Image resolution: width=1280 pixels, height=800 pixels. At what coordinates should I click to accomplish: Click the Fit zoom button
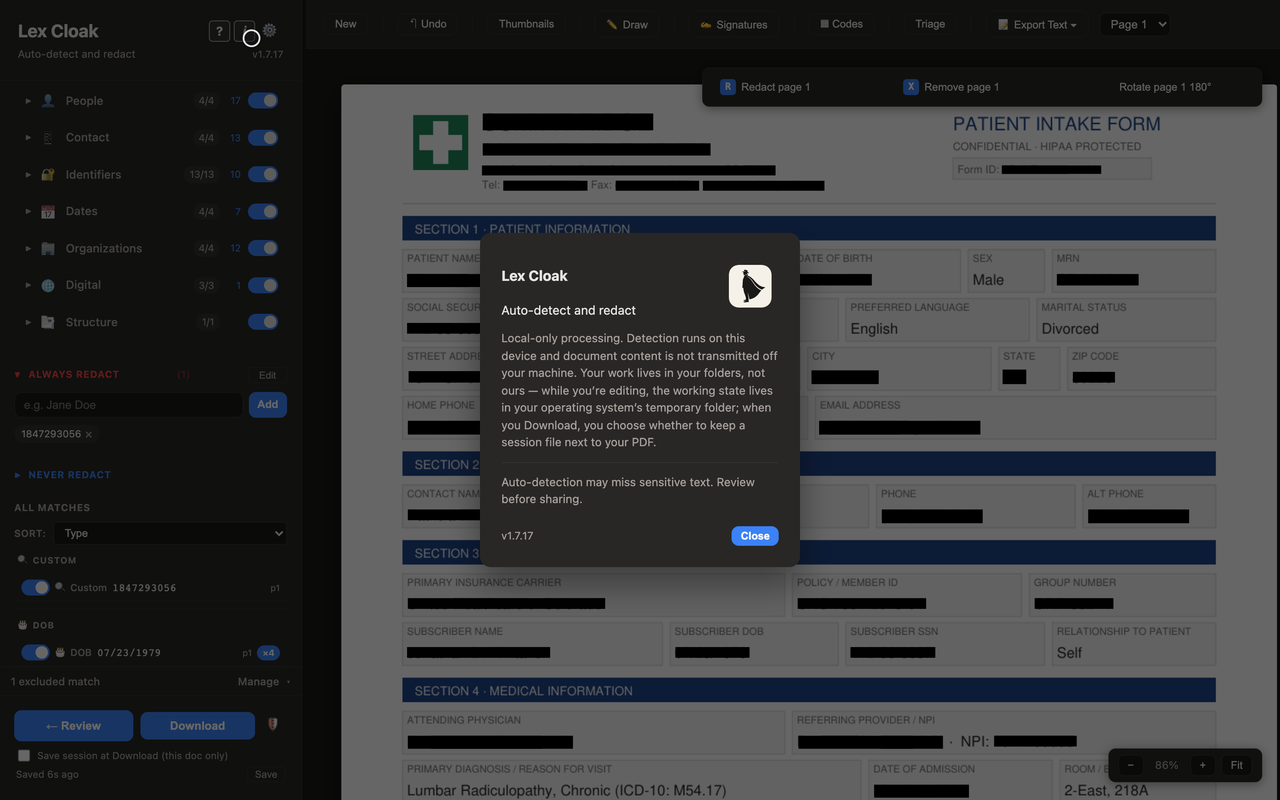[x=1237, y=765]
